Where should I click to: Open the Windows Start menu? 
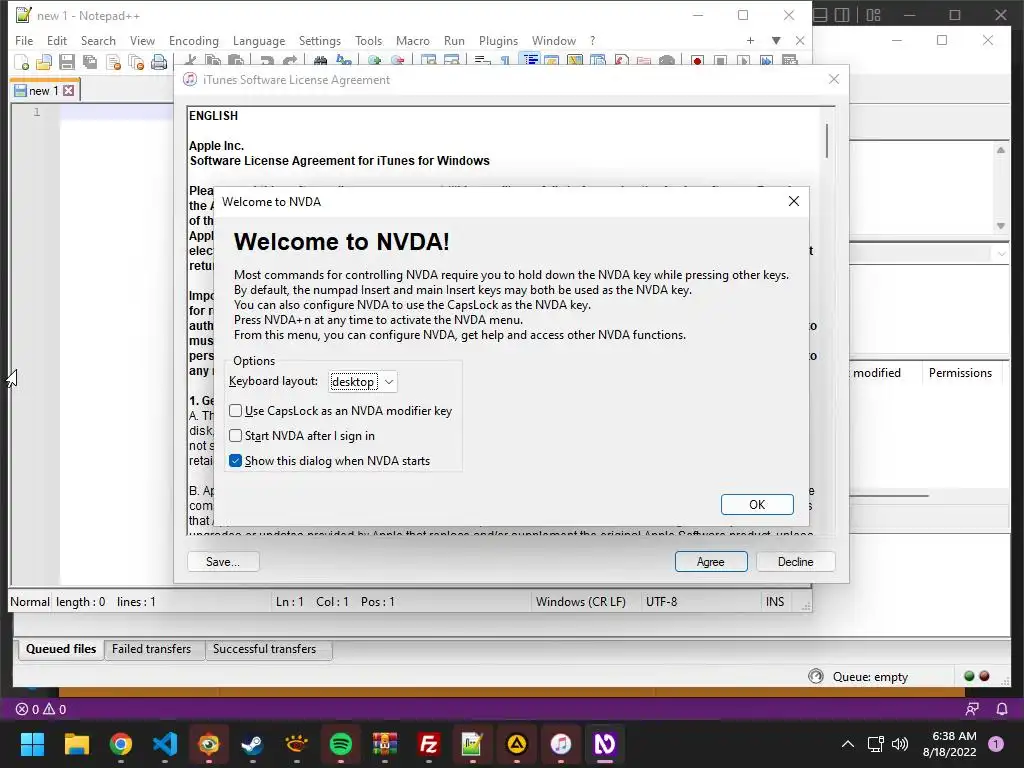point(32,744)
